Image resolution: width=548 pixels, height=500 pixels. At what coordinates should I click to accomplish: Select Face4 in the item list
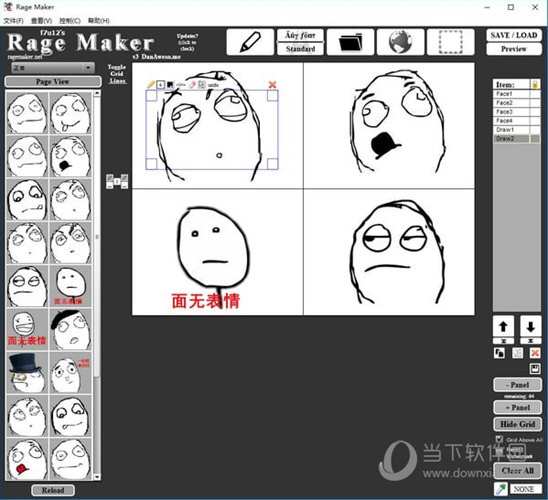(x=516, y=121)
